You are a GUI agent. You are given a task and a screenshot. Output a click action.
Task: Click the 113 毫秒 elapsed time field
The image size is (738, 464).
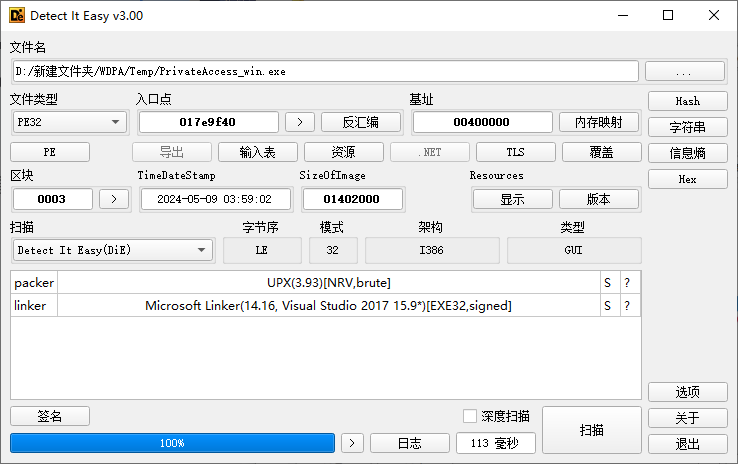click(496, 443)
